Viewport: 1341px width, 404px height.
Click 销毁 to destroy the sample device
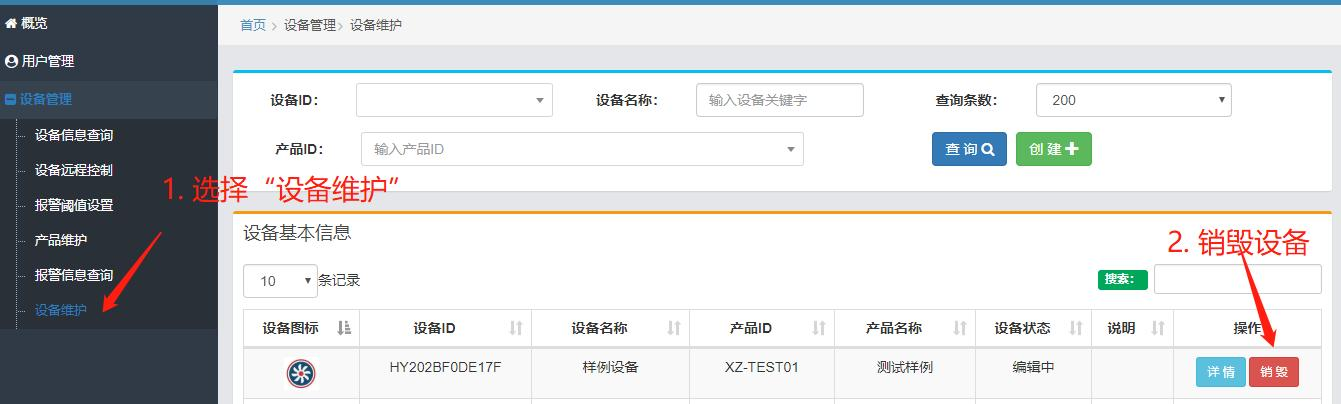[1274, 372]
